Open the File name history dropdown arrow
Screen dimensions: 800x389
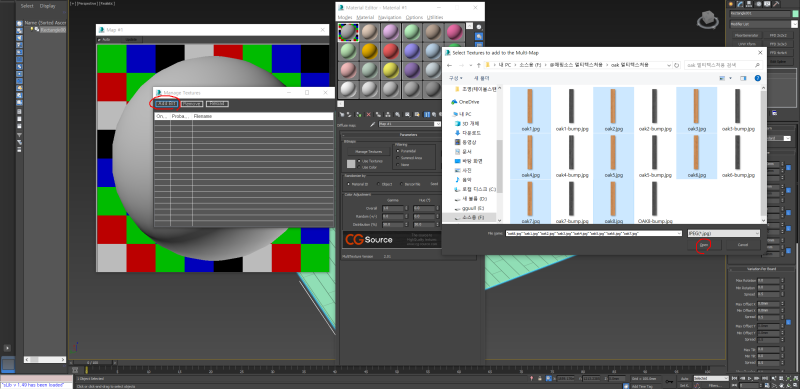(x=679, y=233)
